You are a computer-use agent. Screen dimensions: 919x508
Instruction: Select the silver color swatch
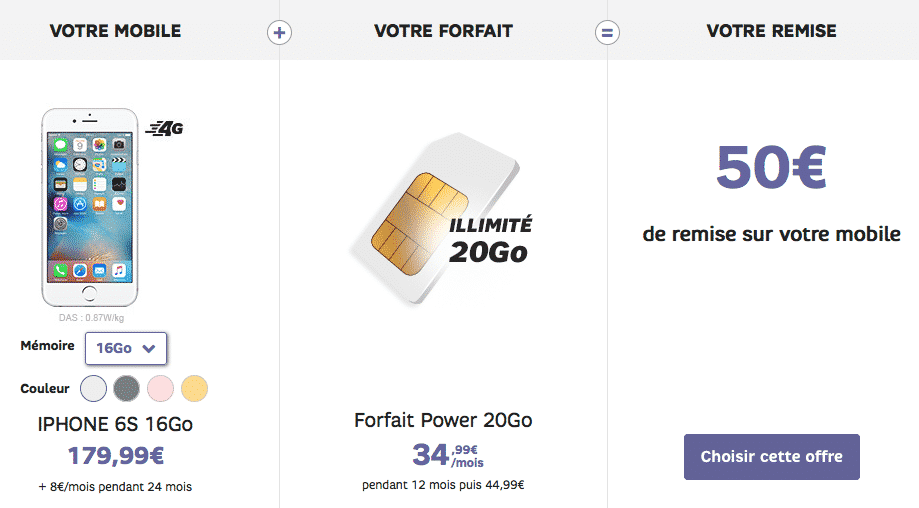point(93,388)
